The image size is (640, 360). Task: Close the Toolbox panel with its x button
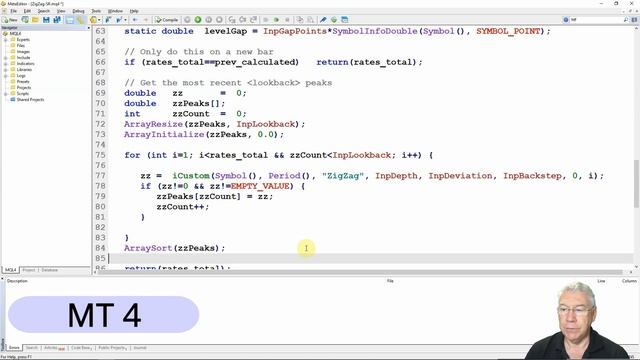pyautogui.click(x=2, y=279)
